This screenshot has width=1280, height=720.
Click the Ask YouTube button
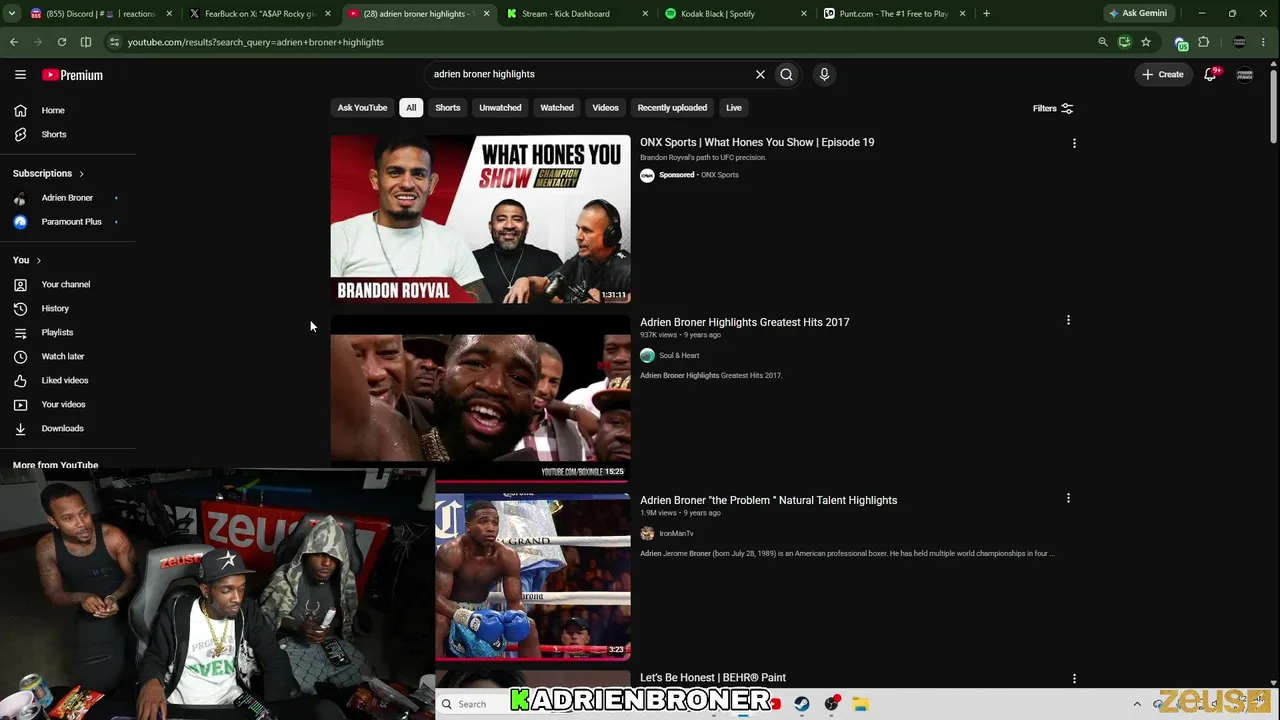(x=362, y=108)
